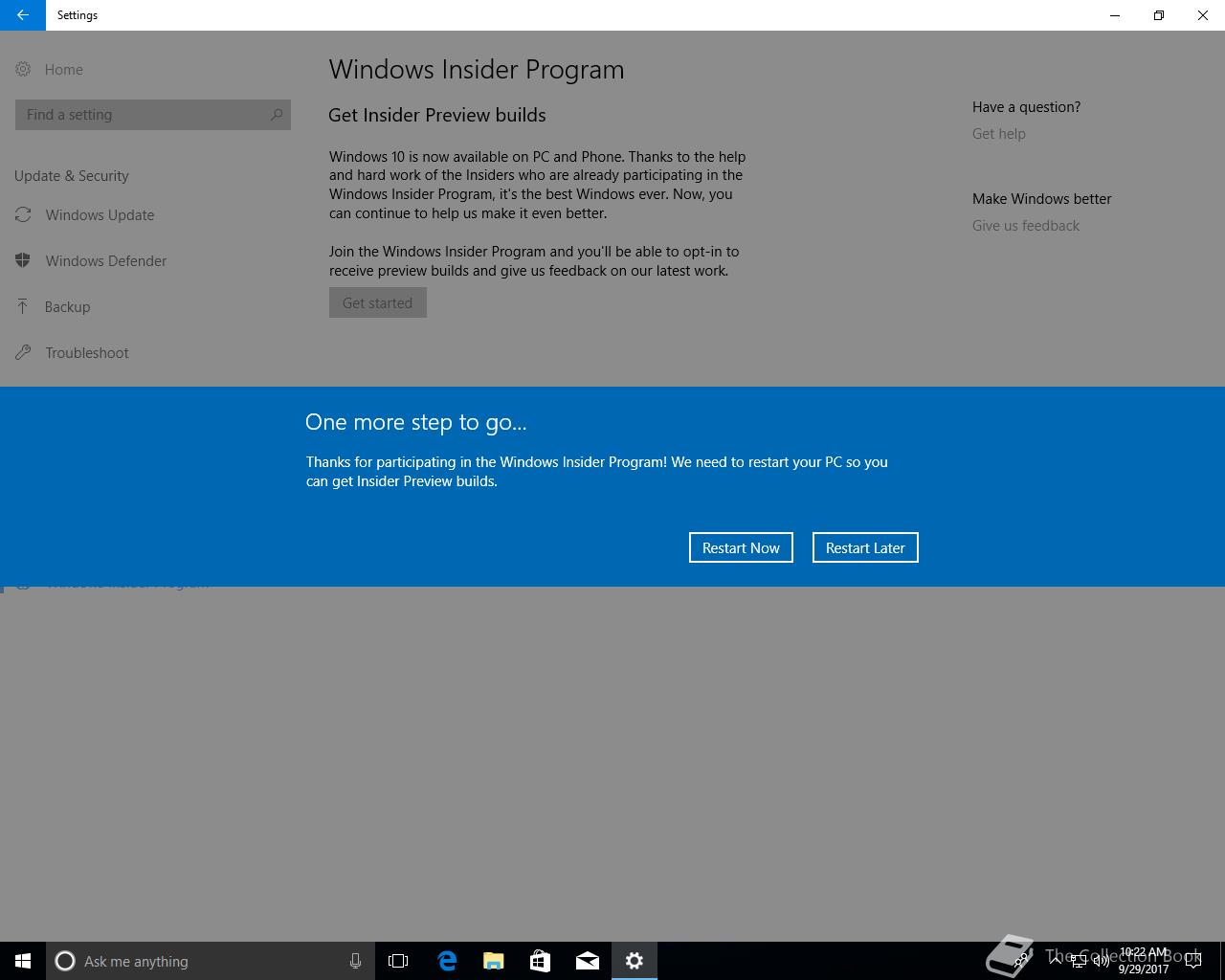Image resolution: width=1225 pixels, height=980 pixels.
Task: Open the Windows Store taskbar icon
Action: (540, 961)
